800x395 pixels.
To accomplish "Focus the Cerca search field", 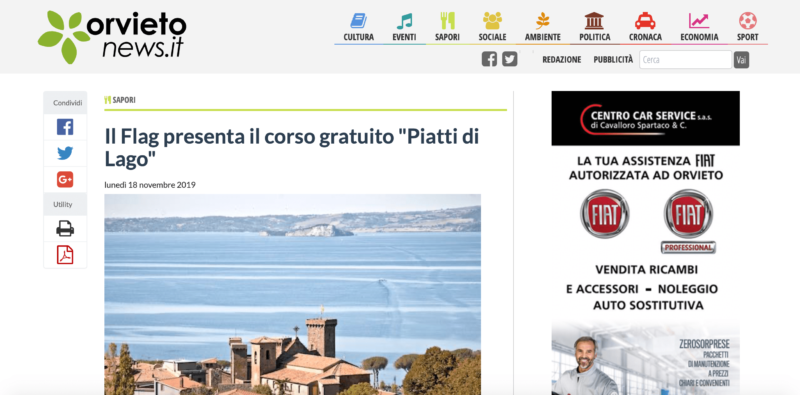I will 685,60.
